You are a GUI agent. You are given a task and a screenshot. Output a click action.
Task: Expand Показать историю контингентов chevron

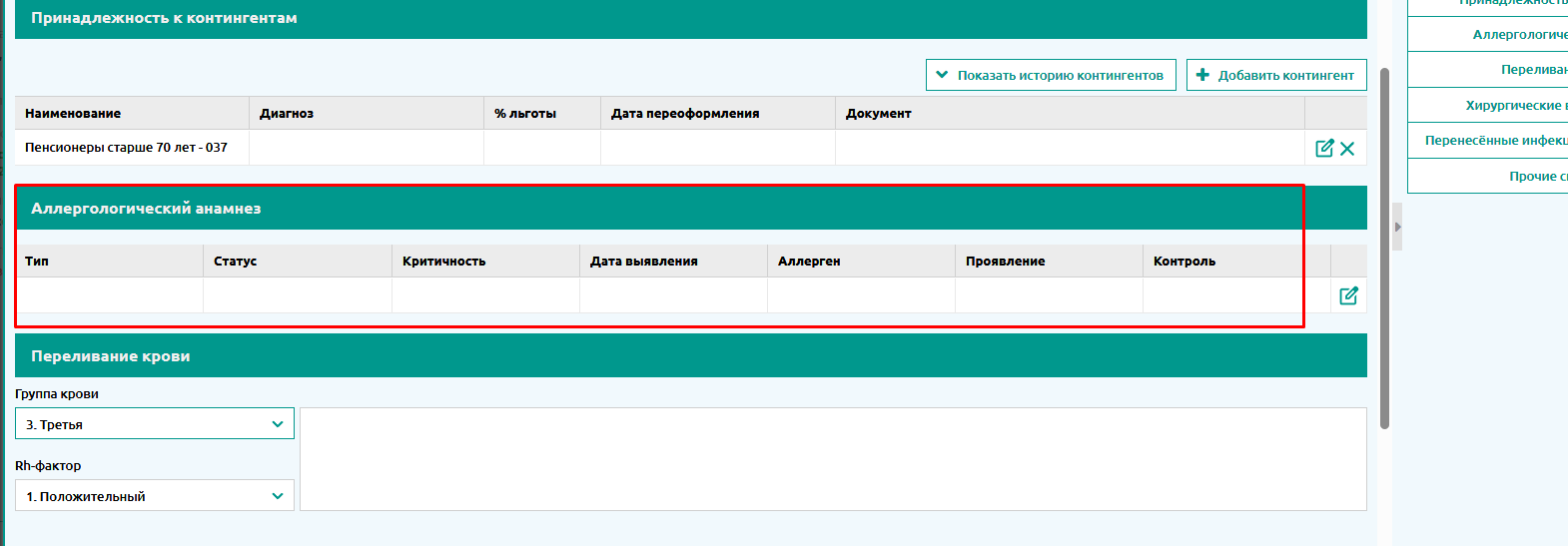(x=942, y=75)
